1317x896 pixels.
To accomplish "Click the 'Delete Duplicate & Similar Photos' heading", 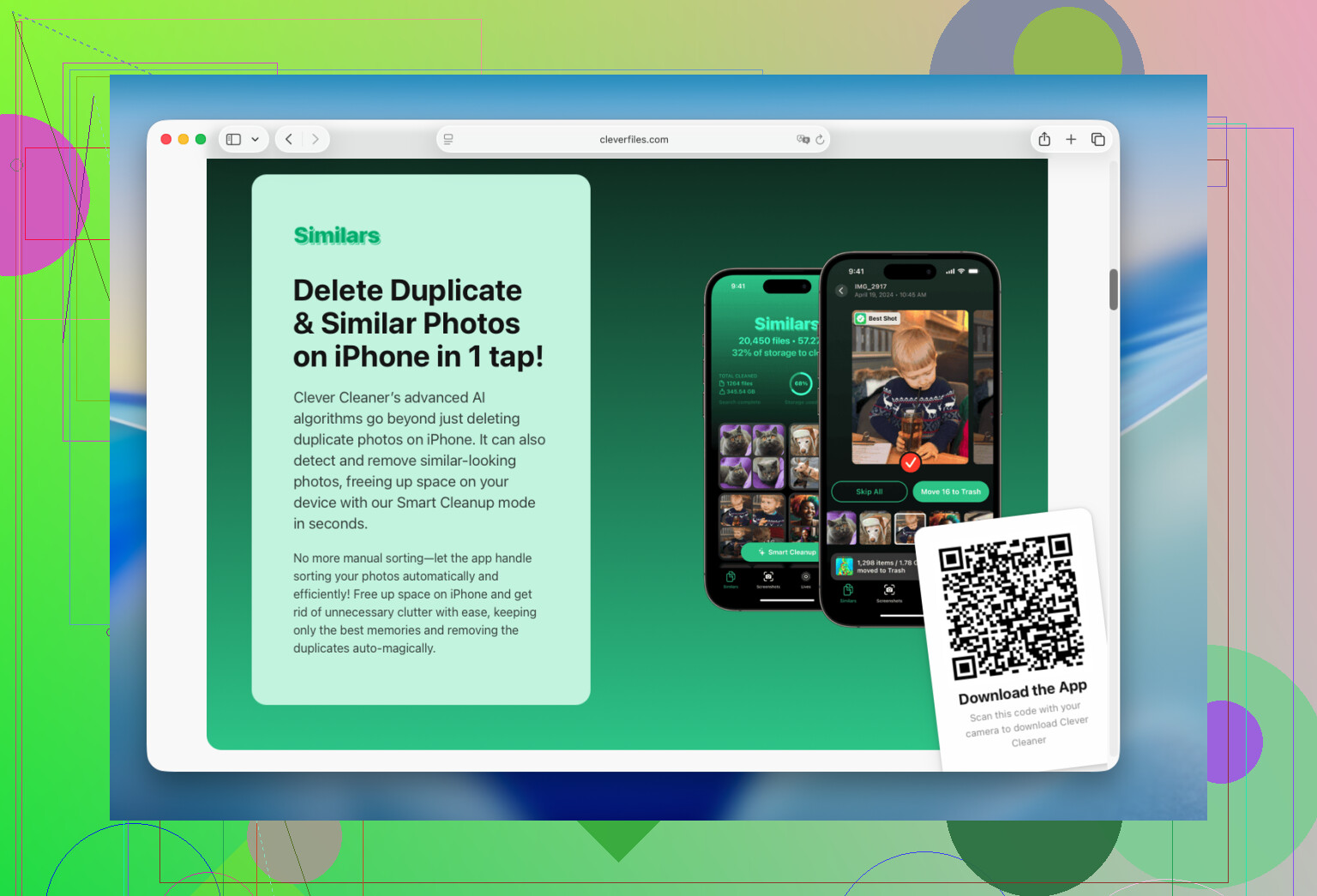I will coord(418,323).
